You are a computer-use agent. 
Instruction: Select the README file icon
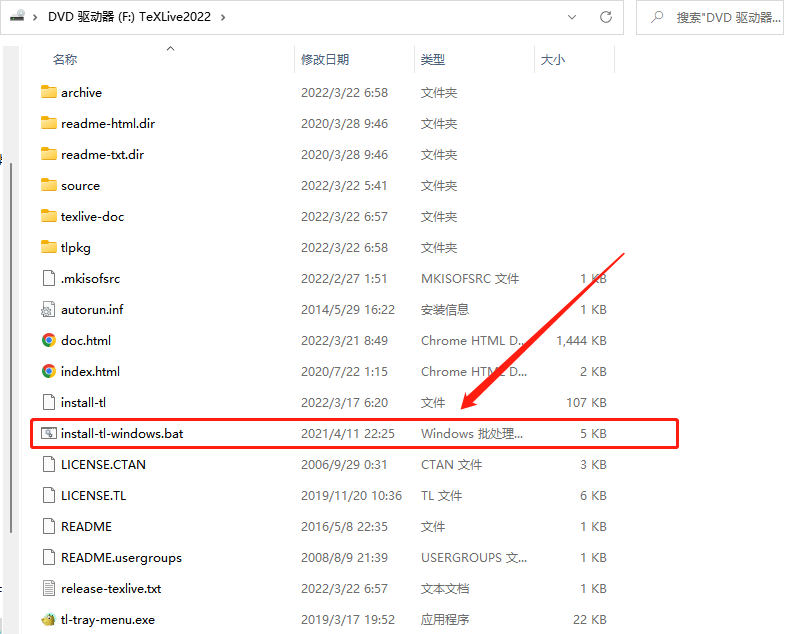49,526
